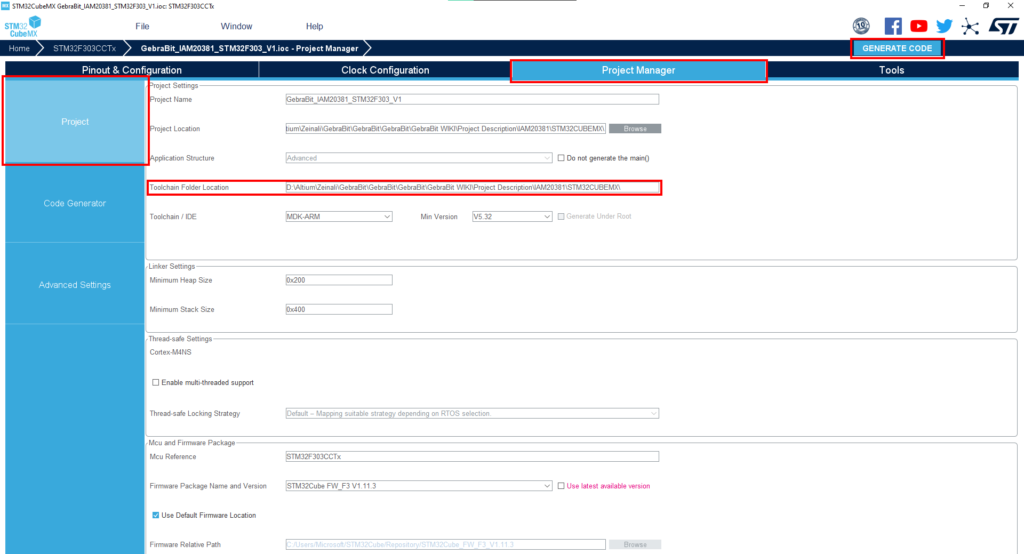Open the File menu
The width and height of the screenshot is (1024, 554).
coord(142,26)
